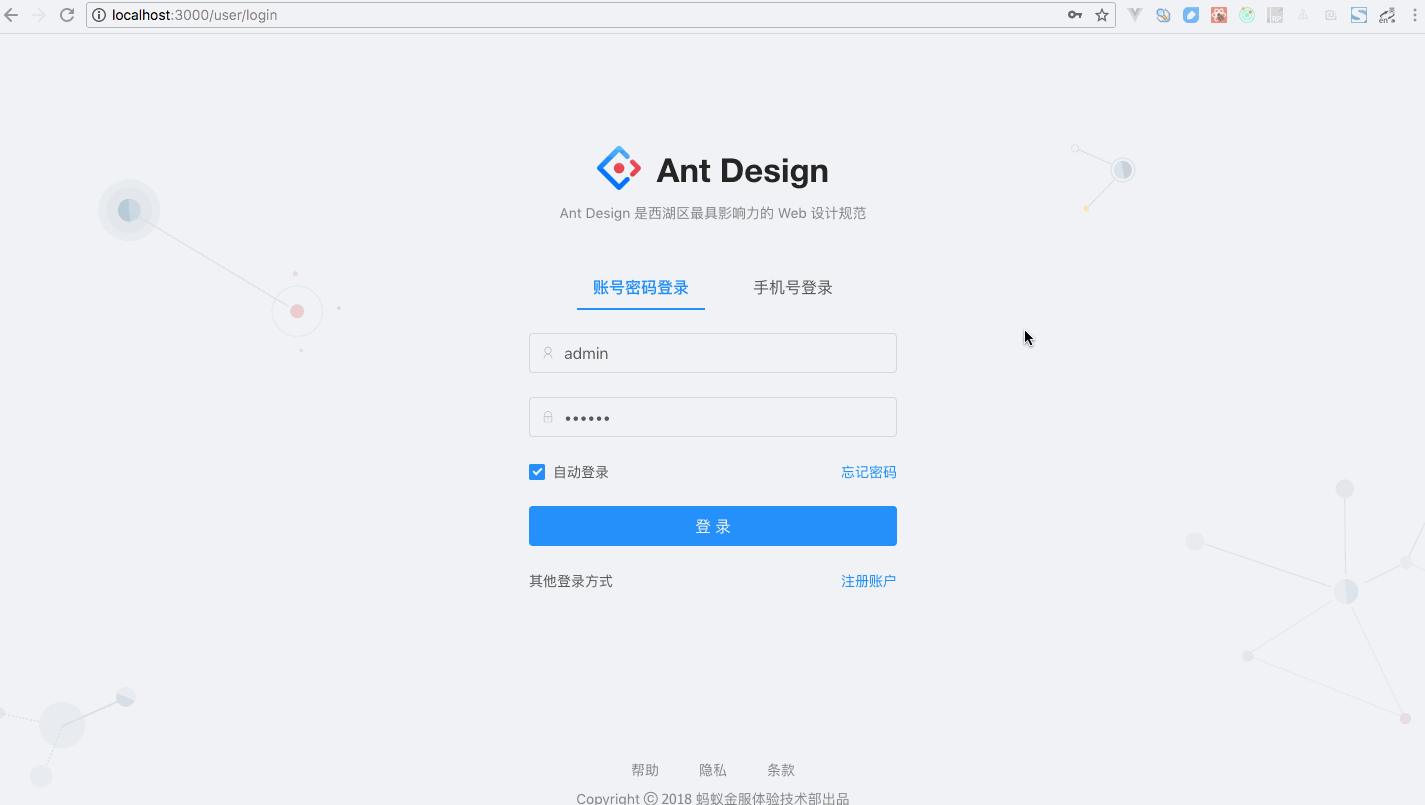The image size is (1425, 805).
Task: Open the 条款 footer link
Action: click(x=781, y=770)
